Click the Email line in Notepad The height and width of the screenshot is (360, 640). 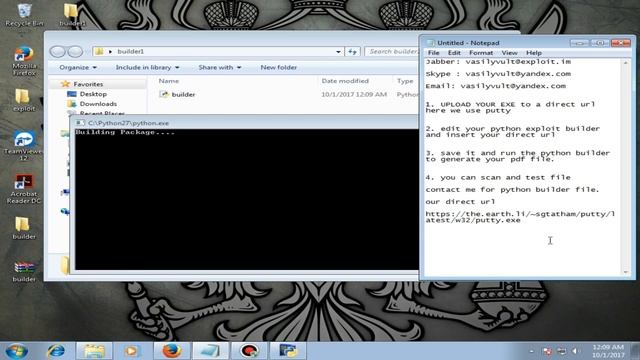pos(496,86)
